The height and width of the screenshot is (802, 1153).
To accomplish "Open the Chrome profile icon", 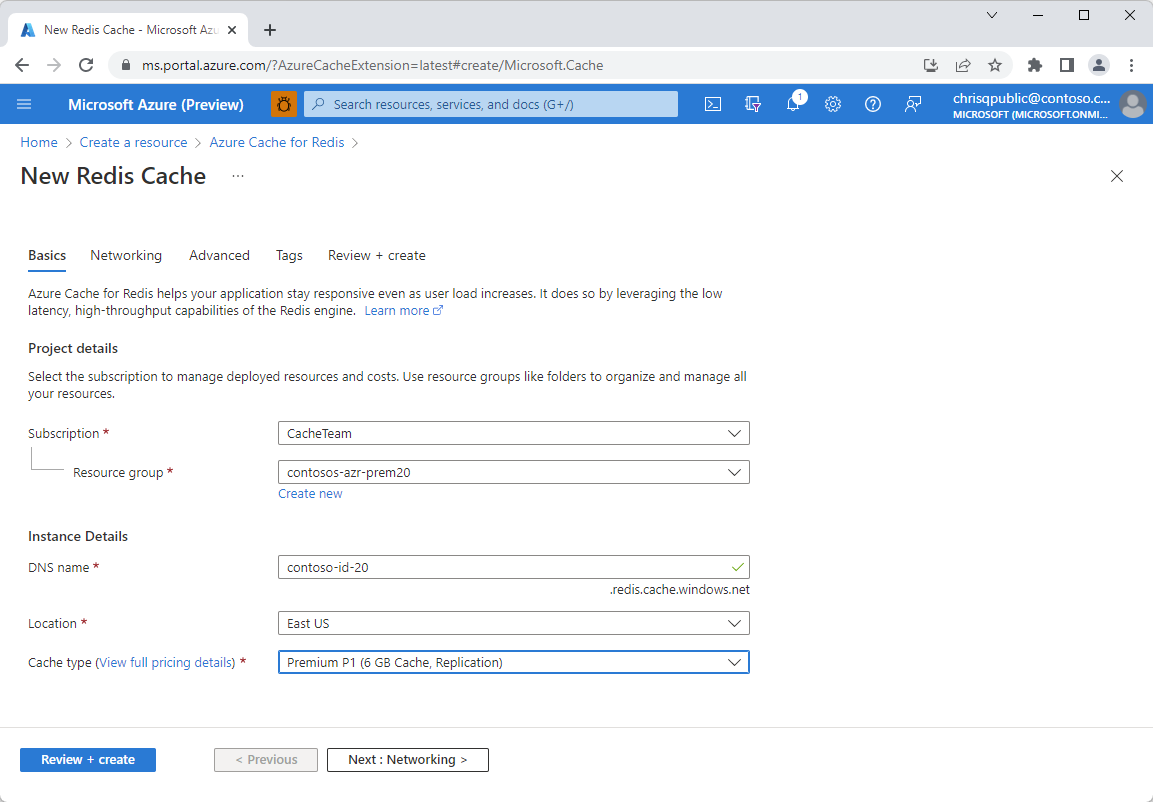I will pyautogui.click(x=1099, y=65).
